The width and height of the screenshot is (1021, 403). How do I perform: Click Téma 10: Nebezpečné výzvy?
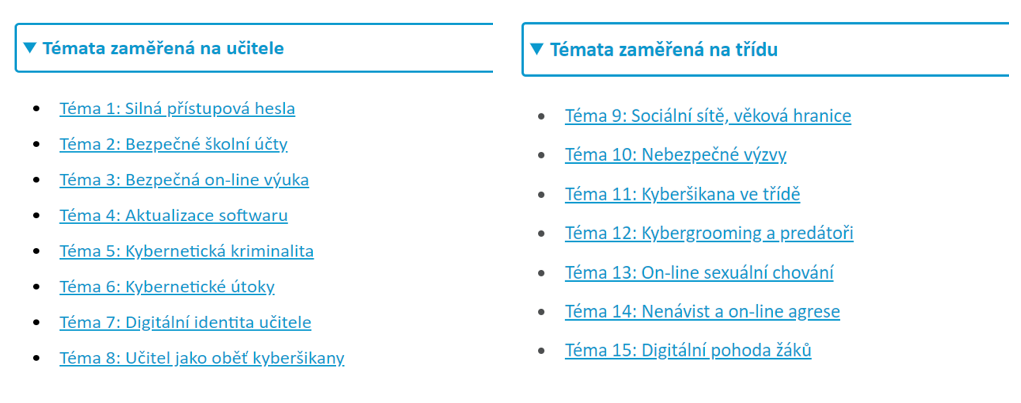[x=675, y=155]
